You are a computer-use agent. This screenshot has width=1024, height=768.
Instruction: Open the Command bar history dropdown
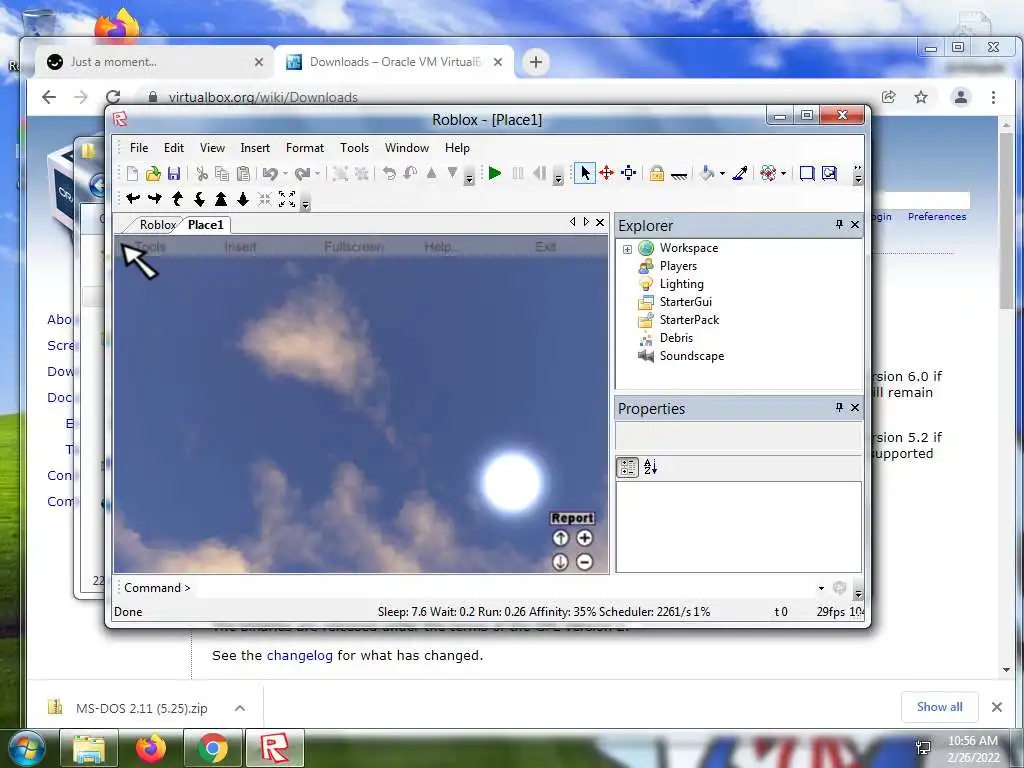821,588
